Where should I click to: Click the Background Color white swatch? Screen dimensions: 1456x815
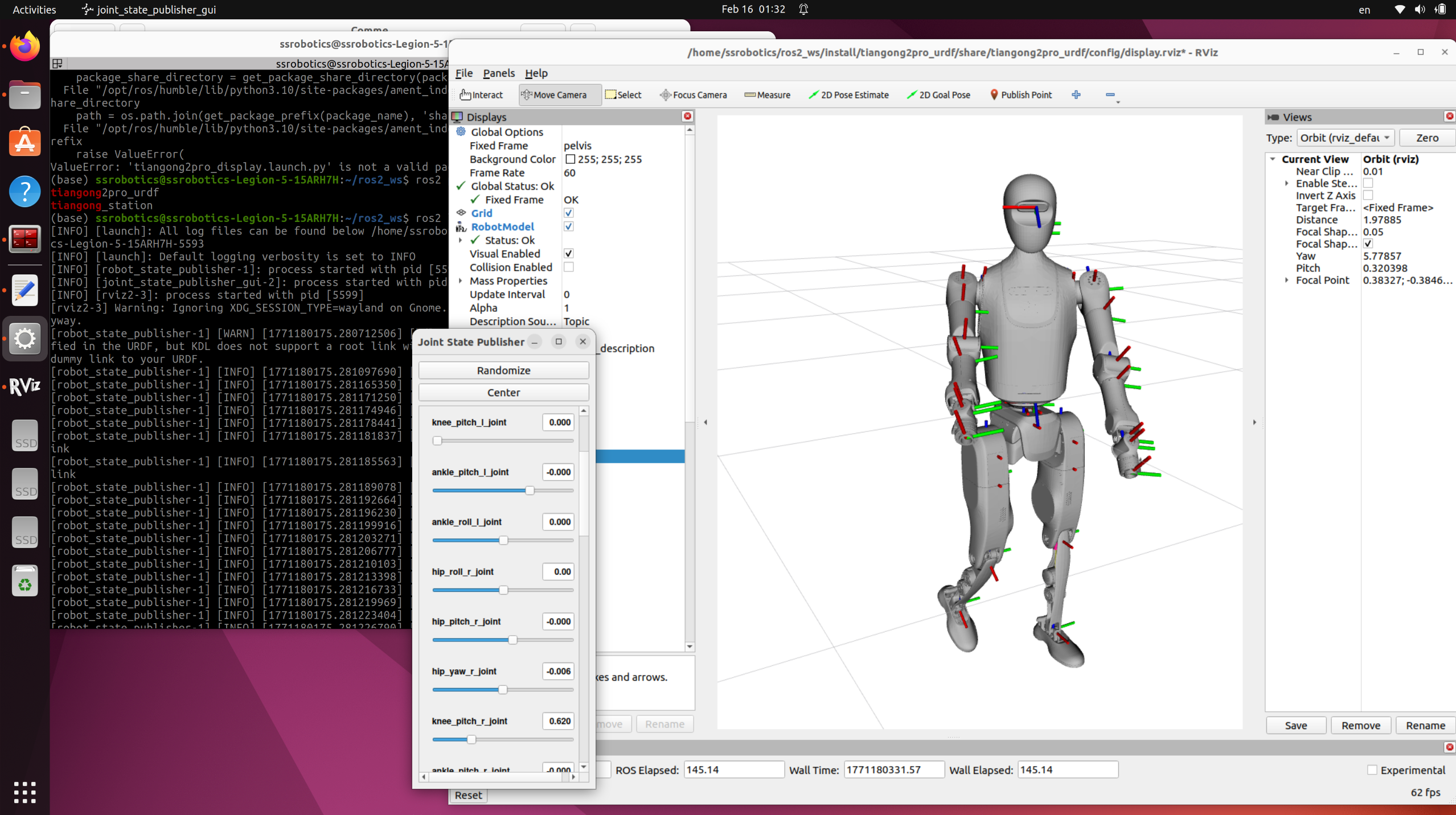(570, 159)
